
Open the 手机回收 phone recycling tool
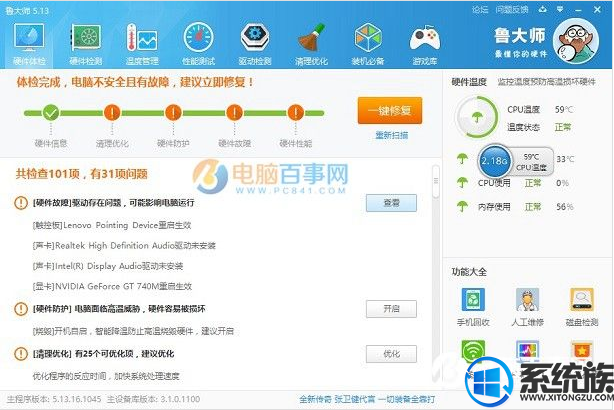473,307
